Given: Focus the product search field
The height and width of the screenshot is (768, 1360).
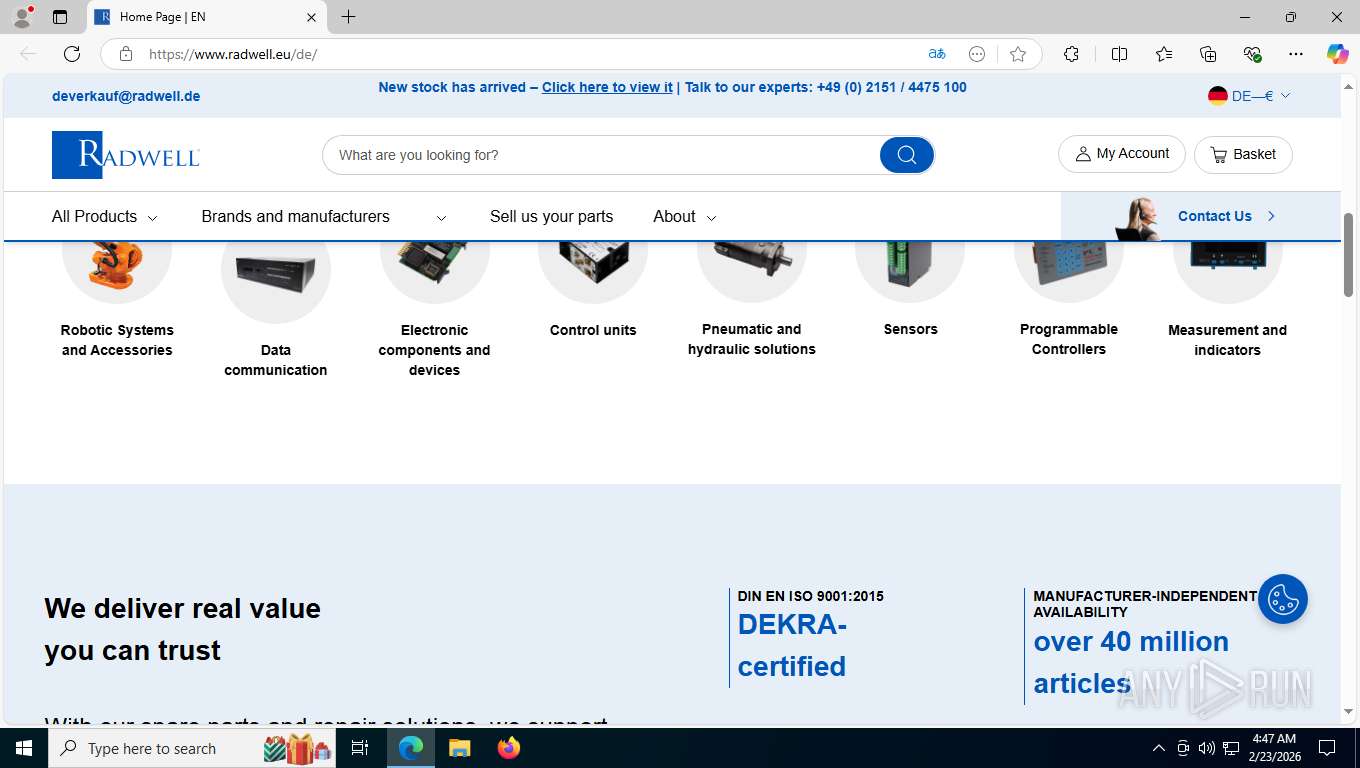Looking at the screenshot, I should pyautogui.click(x=600, y=155).
